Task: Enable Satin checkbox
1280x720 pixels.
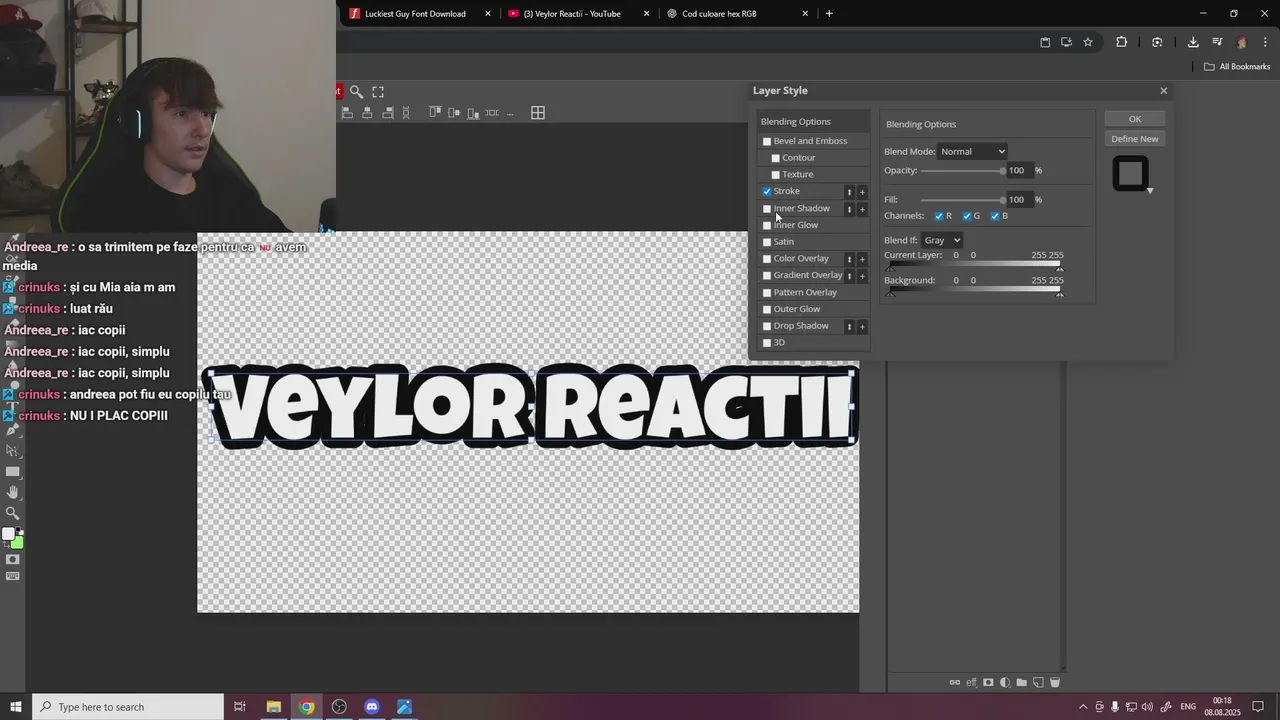Action: pyautogui.click(x=767, y=242)
